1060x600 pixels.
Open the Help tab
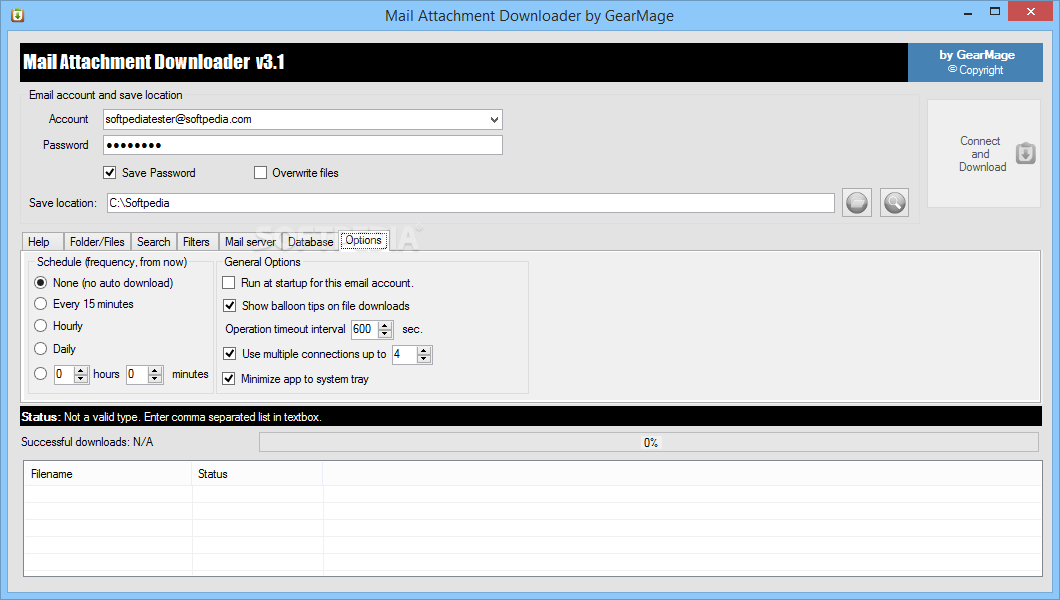pyautogui.click(x=43, y=242)
